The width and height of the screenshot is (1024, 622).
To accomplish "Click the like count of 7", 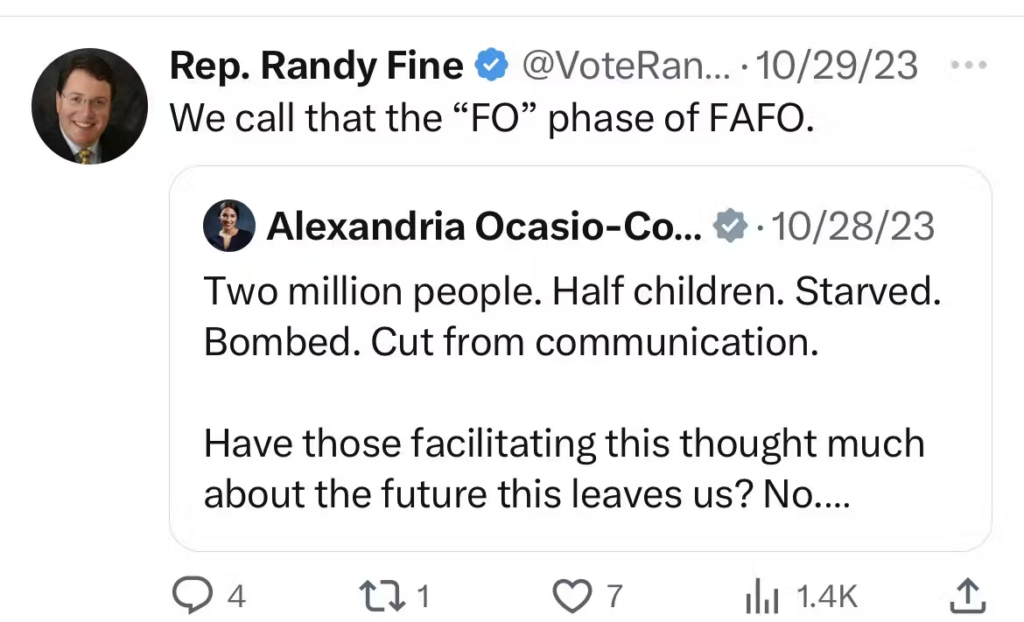I will tap(615, 597).
